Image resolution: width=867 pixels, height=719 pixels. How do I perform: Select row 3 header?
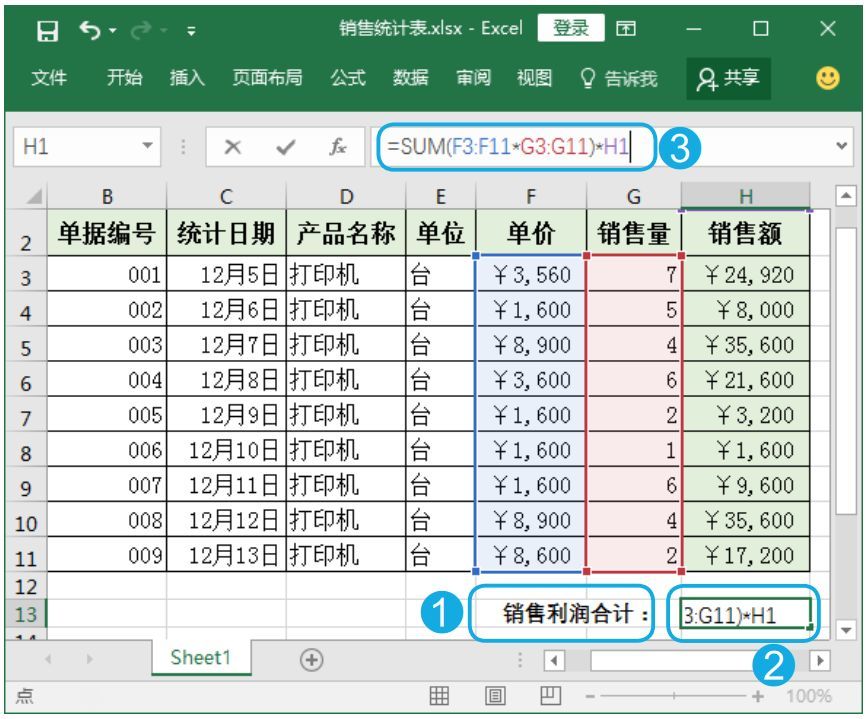point(25,275)
